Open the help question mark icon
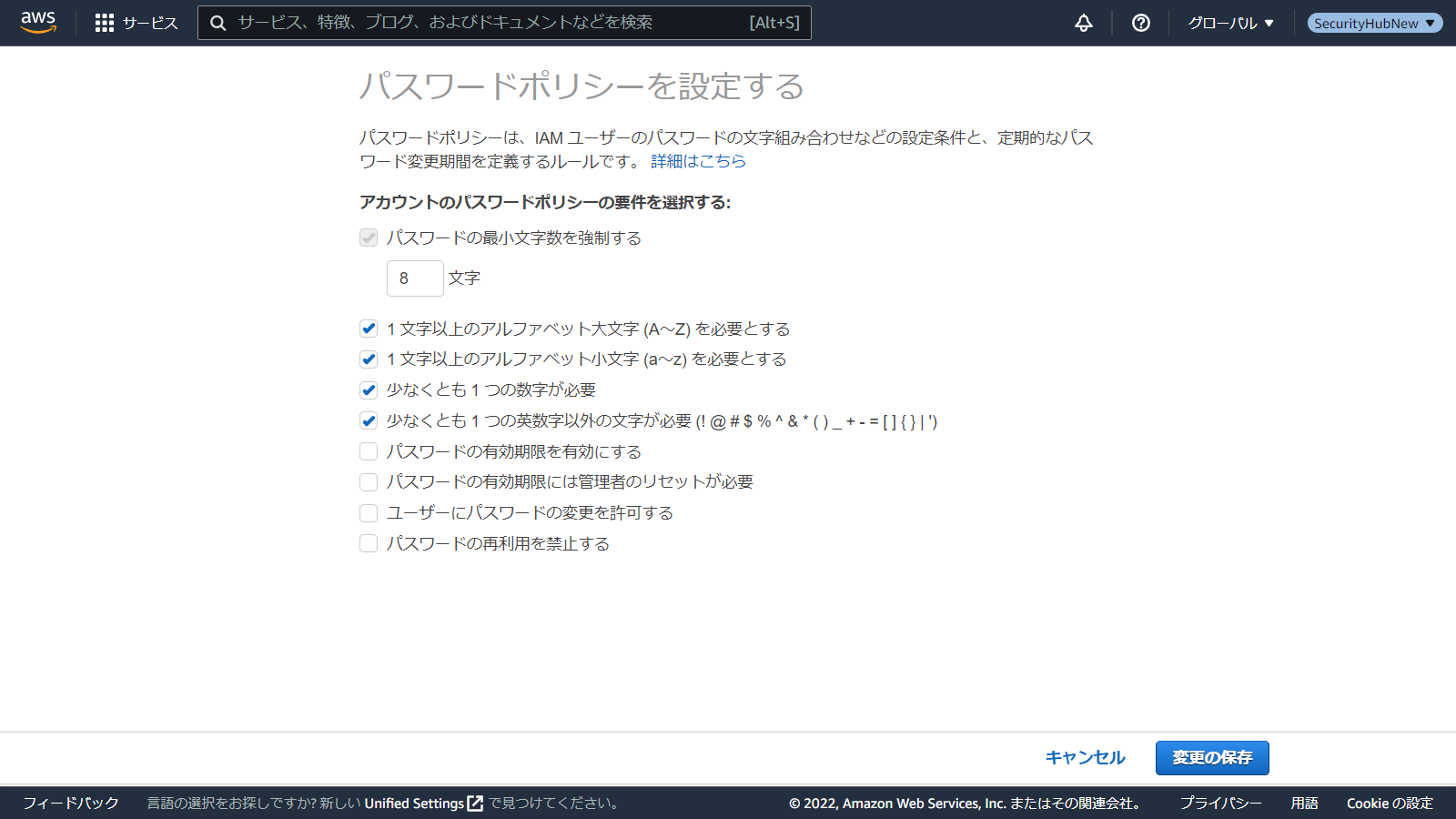The width and height of the screenshot is (1456, 819). point(1140,23)
